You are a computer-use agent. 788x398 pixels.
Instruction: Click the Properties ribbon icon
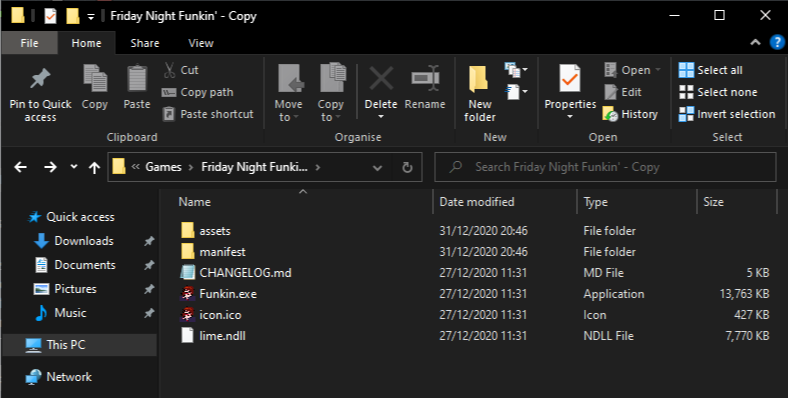point(570,79)
